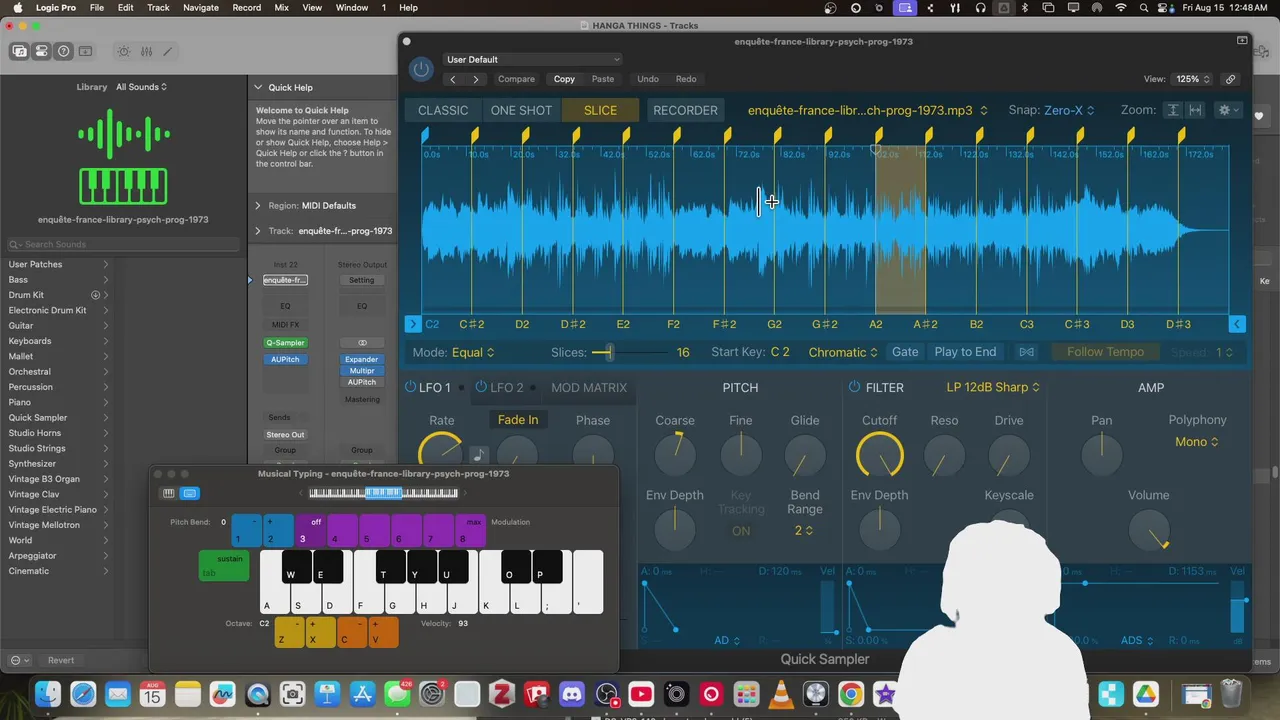Image resolution: width=1280 pixels, height=720 pixels.
Task: Click the Compare button
Action: [x=517, y=79]
